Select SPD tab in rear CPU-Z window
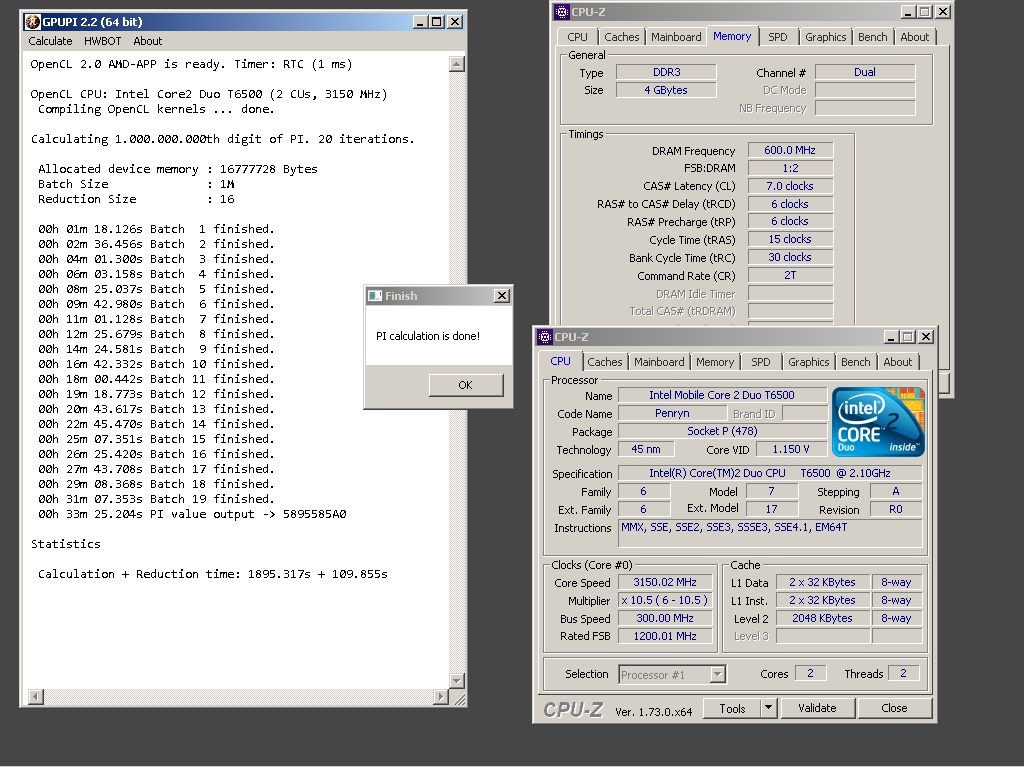 click(777, 37)
